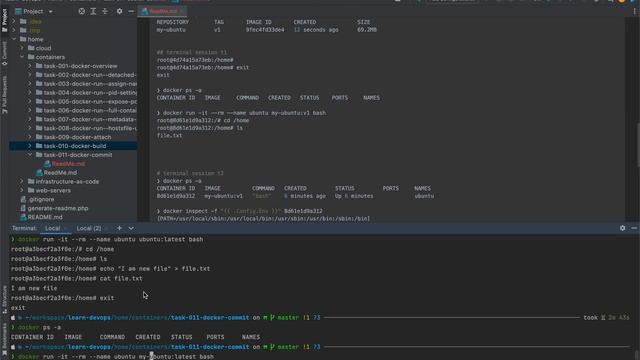Select the web-servers folder row
Image resolution: width=640 pixels, height=360 pixels.
point(73,190)
